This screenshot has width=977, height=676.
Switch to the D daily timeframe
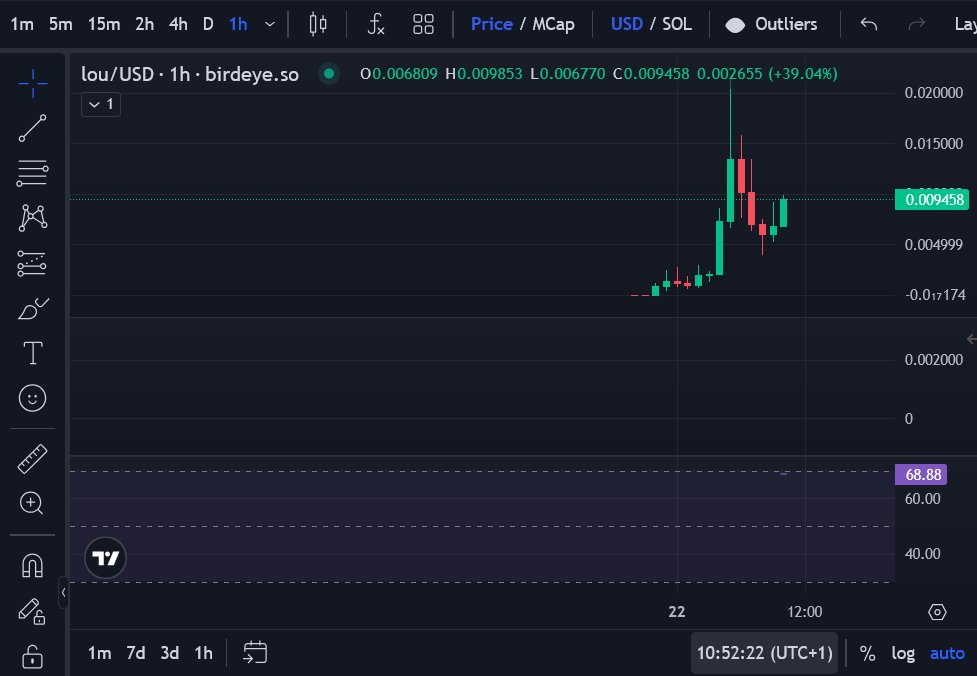tap(208, 24)
